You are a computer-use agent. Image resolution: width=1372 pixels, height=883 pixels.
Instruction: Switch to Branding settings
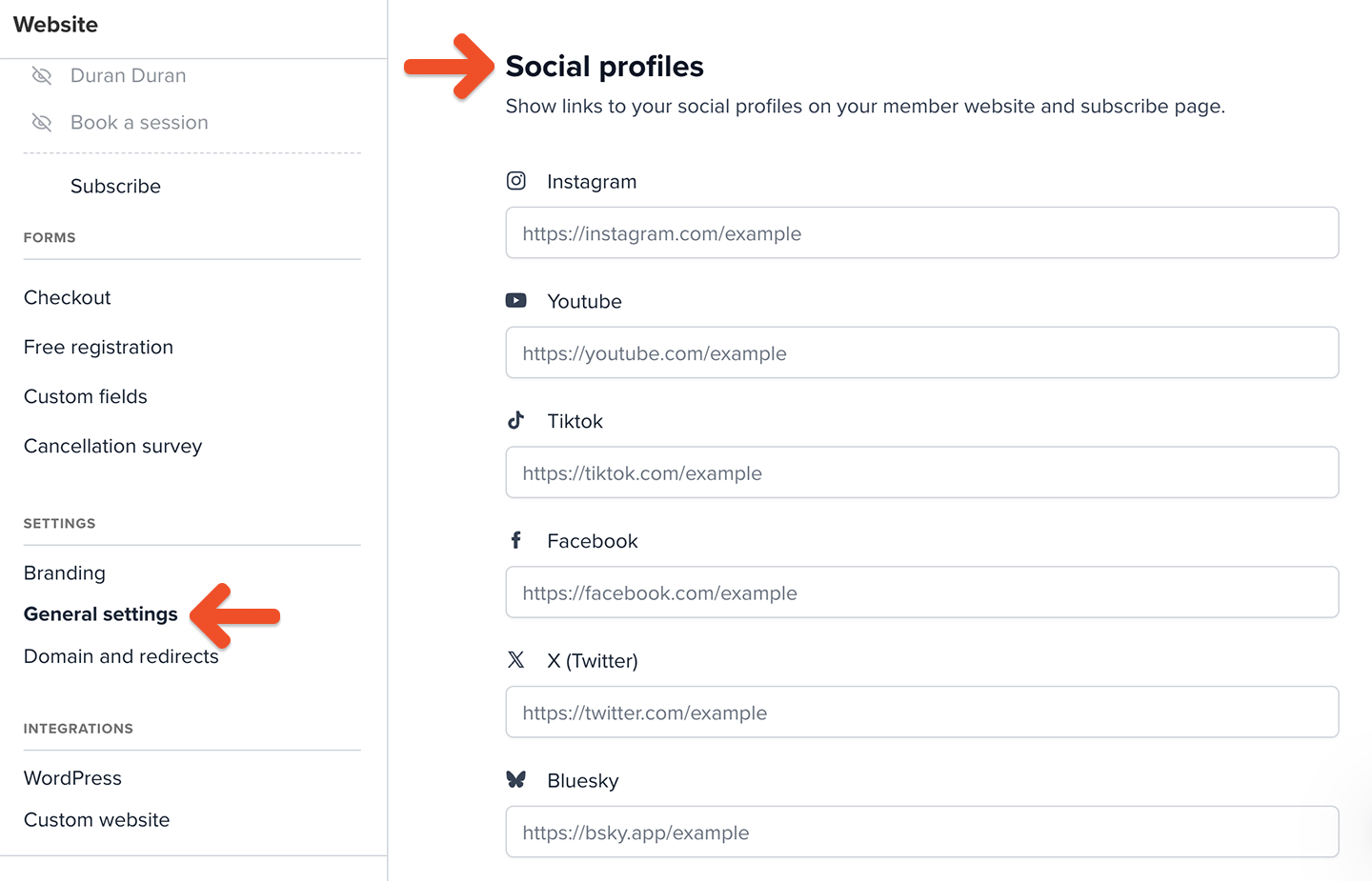[64, 572]
